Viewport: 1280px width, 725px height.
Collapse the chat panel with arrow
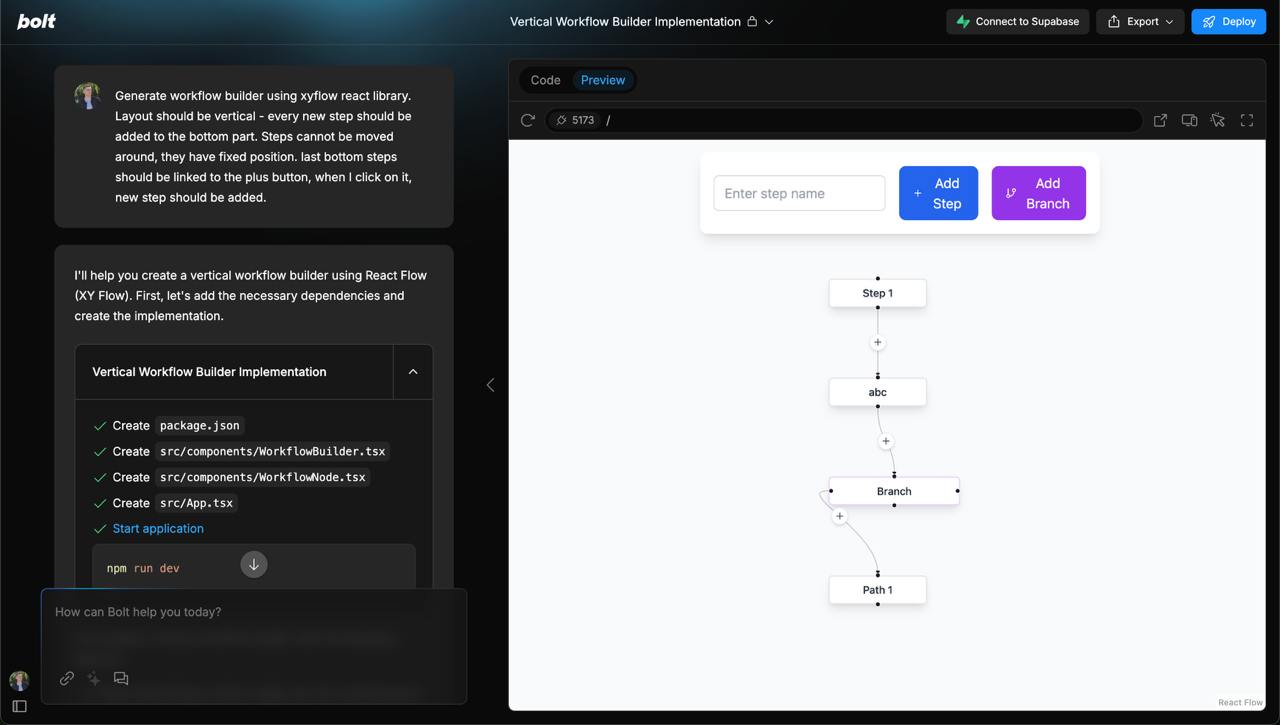[490, 385]
